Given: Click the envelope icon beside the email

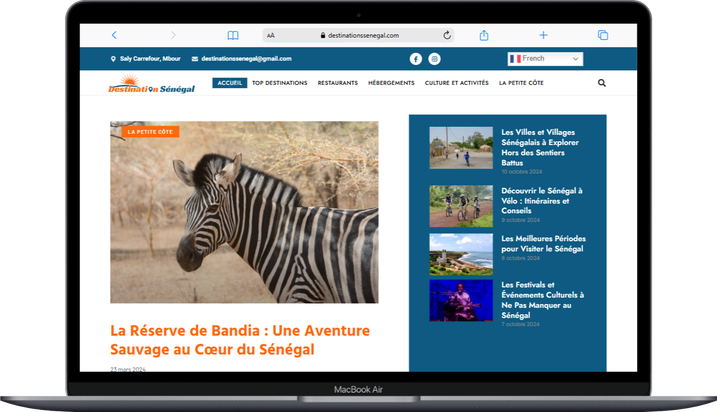Looking at the screenshot, I should (195, 59).
